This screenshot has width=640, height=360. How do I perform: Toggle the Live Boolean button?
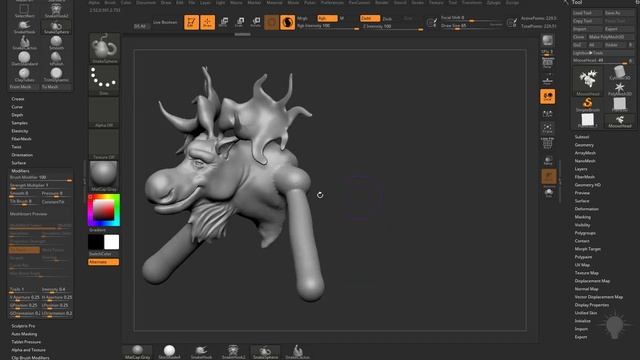coord(165,22)
